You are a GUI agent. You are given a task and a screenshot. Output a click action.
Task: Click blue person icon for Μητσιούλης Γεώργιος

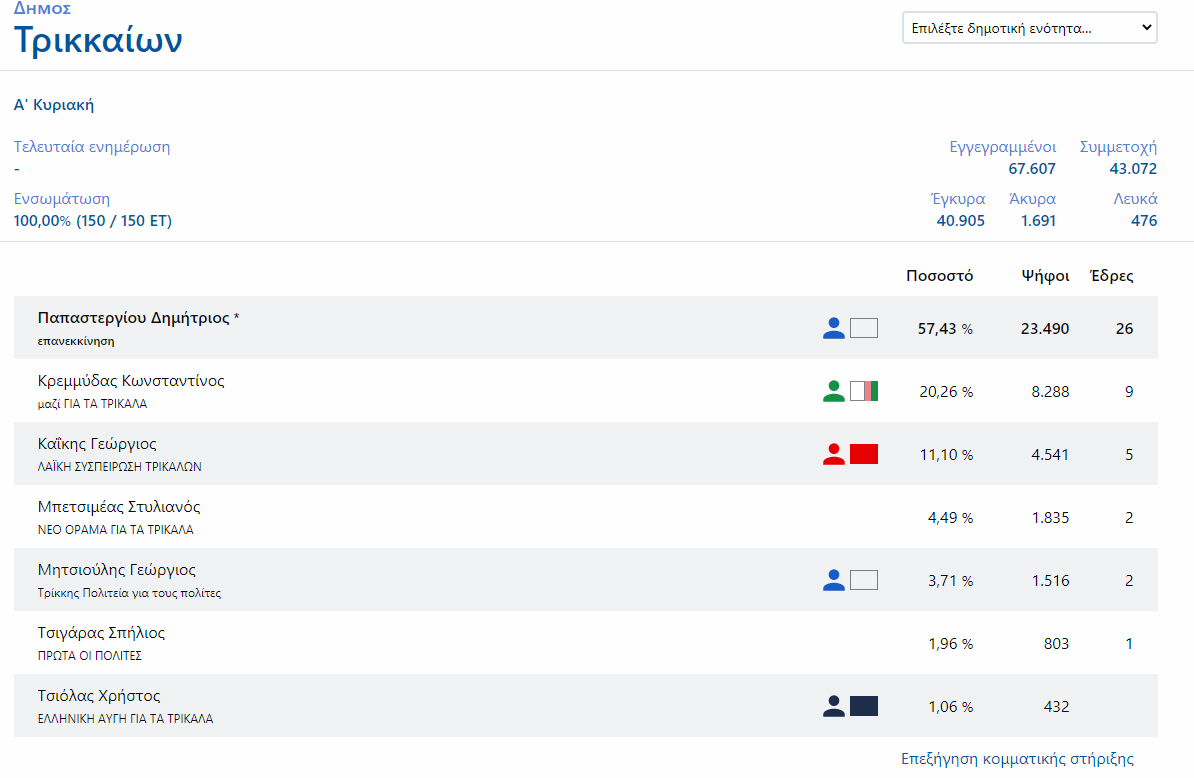(x=834, y=580)
